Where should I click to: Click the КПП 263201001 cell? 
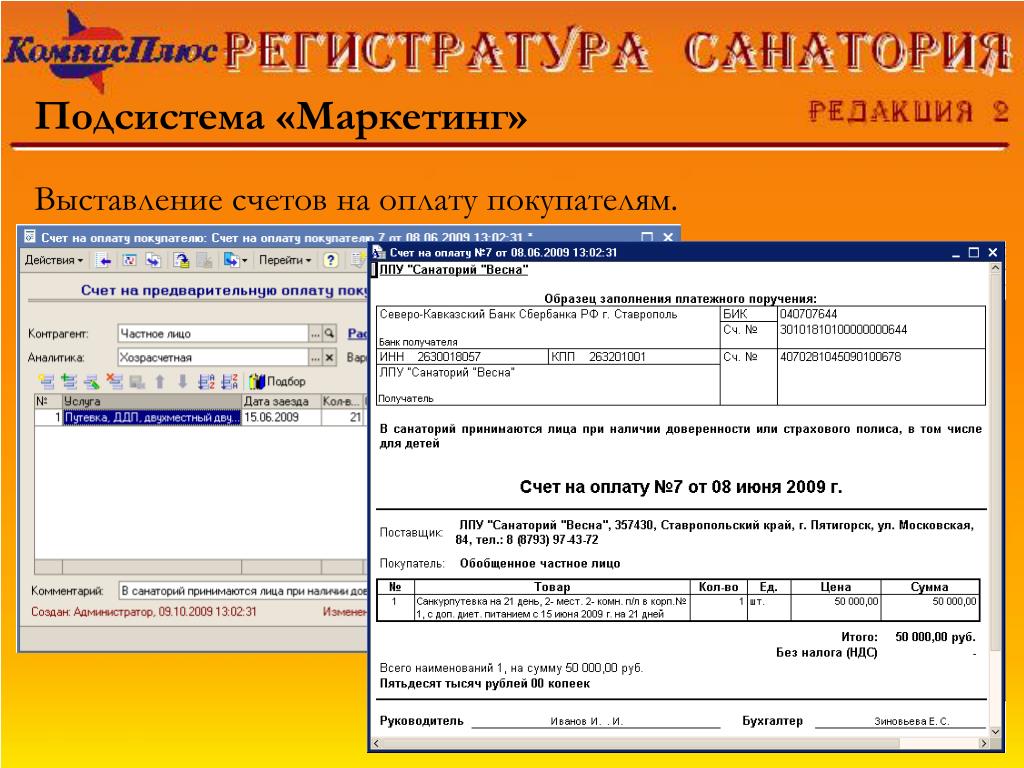pyautogui.click(x=634, y=357)
